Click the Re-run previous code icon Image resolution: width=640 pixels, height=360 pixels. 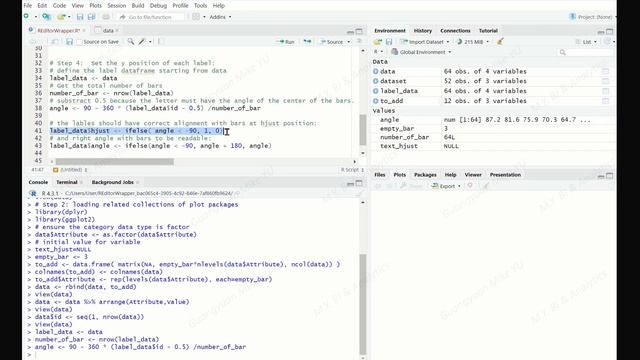coord(307,42)
